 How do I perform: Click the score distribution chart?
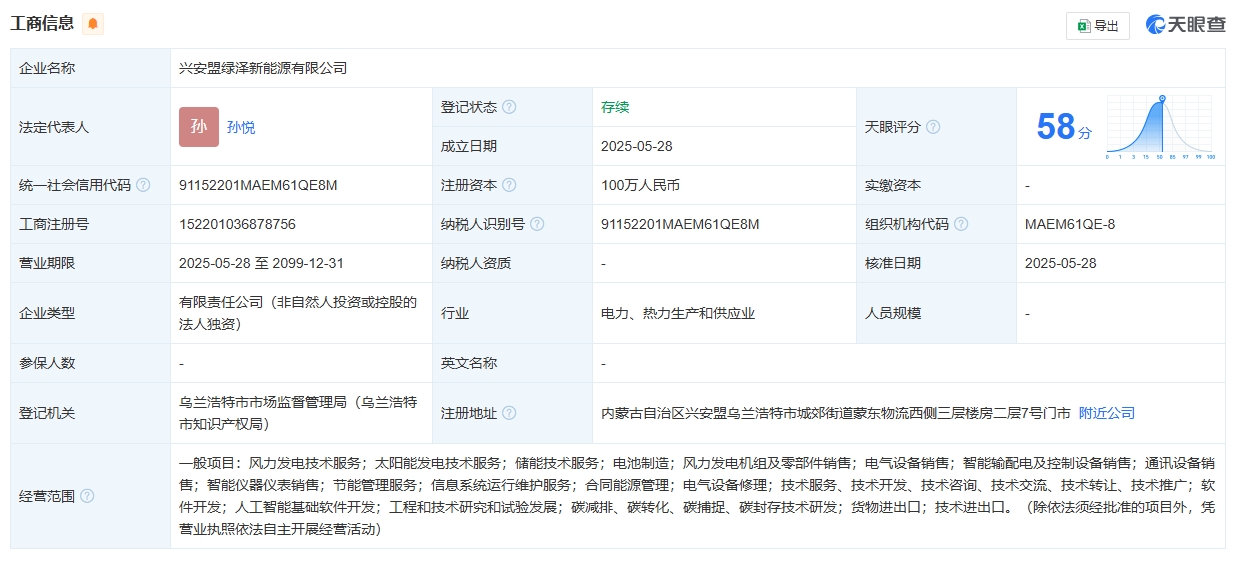point(1160,128)
